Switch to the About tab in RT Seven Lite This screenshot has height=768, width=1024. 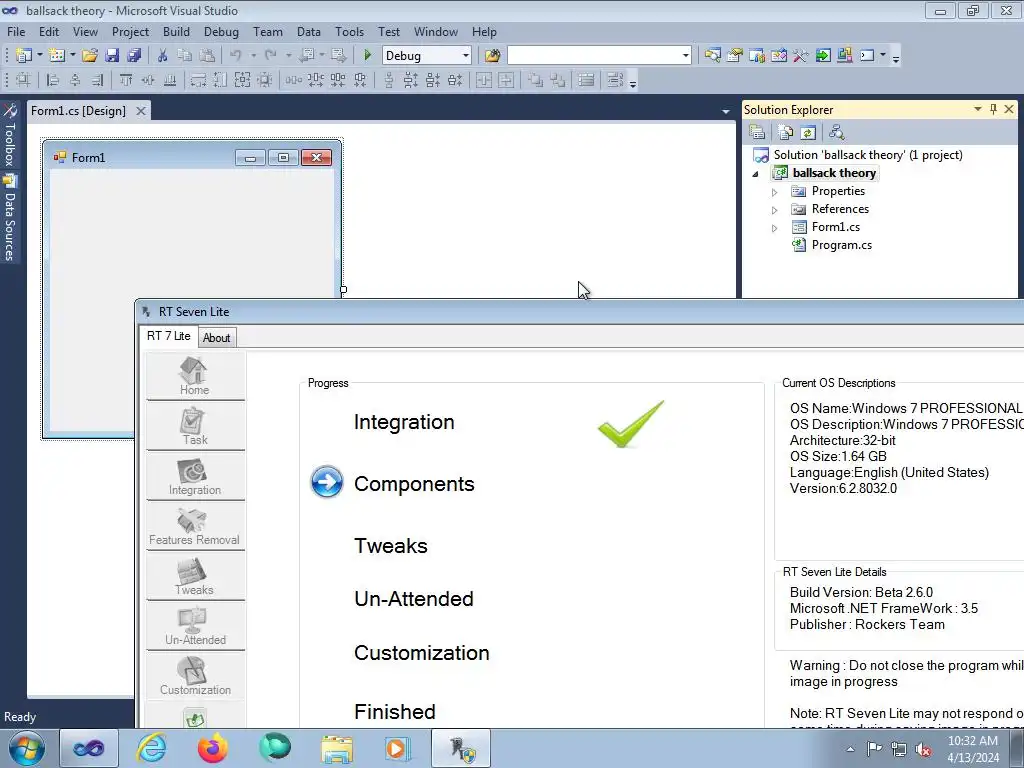tap(216, 338)
